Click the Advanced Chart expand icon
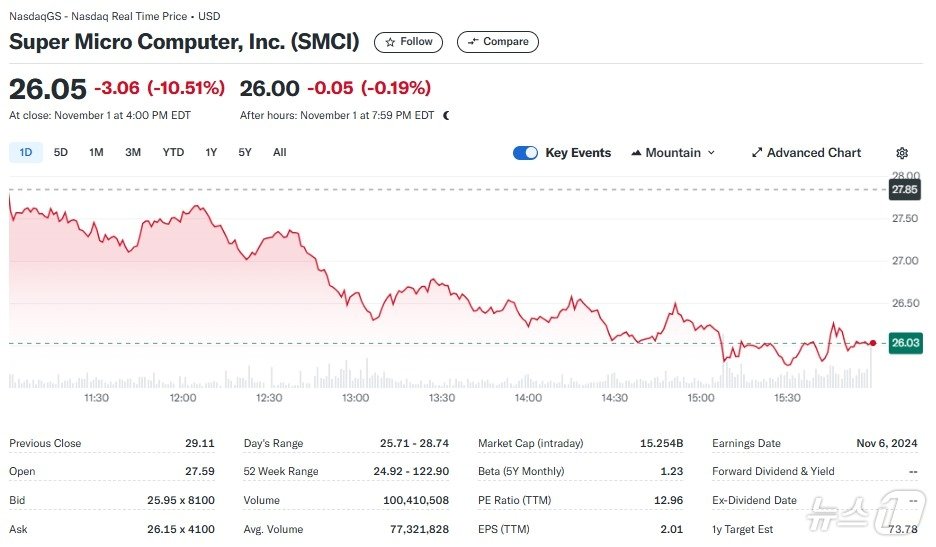The image size is (936, 547). pyautogui.click(x=757, y=153)
